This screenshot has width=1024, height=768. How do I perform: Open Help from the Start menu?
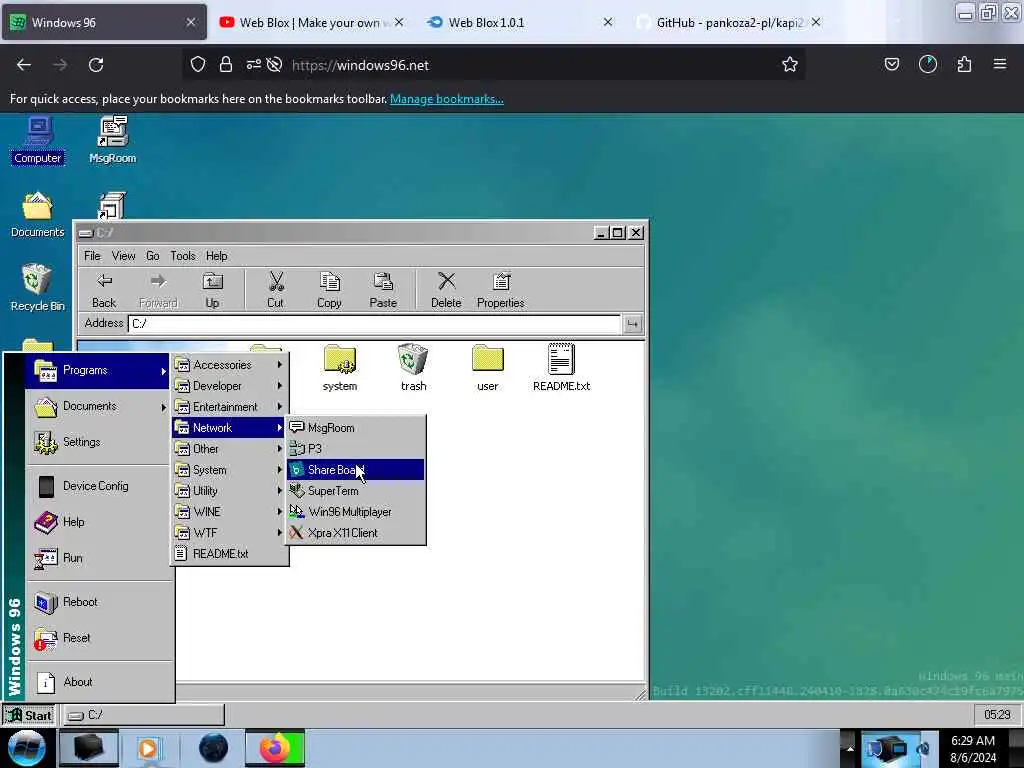click(98, 522)
